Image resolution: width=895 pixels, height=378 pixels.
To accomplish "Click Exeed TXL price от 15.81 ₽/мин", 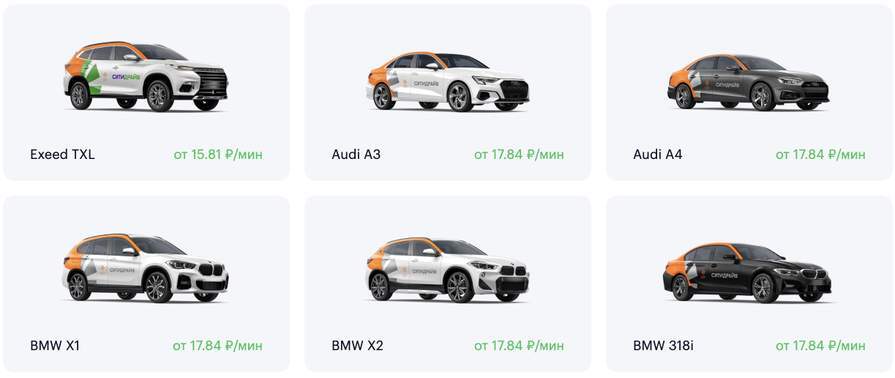I will point(218,154).
